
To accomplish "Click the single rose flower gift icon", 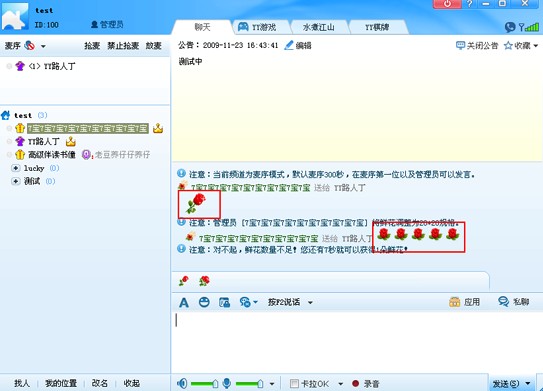I will point(184,281).
